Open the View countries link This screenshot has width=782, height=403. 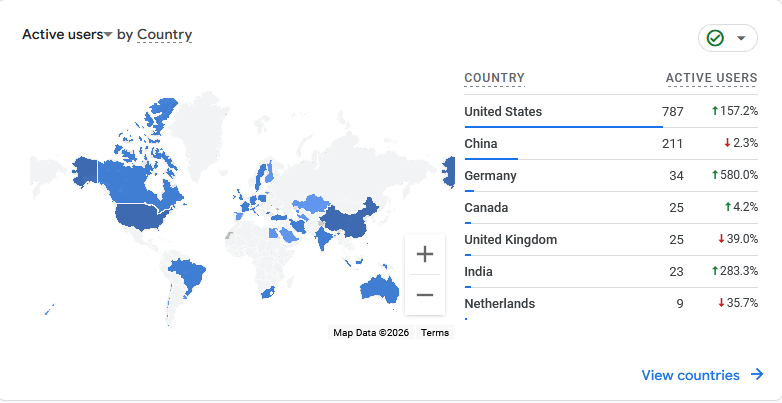(x=690, y=375)
